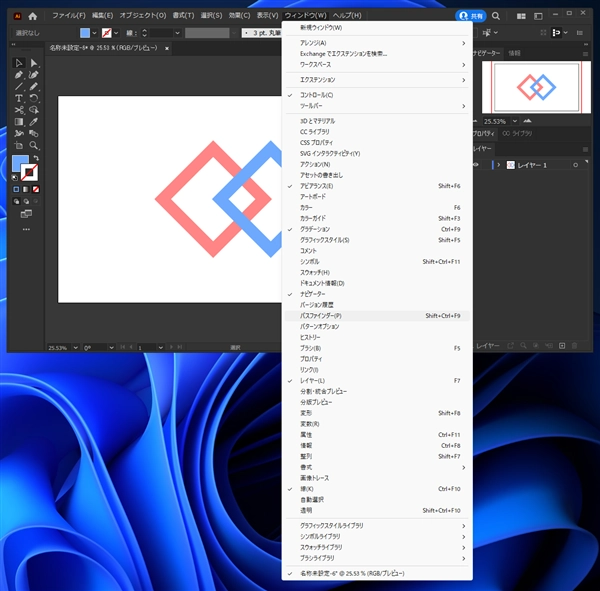Select the Gradient tool

click(x=18, y=122)
